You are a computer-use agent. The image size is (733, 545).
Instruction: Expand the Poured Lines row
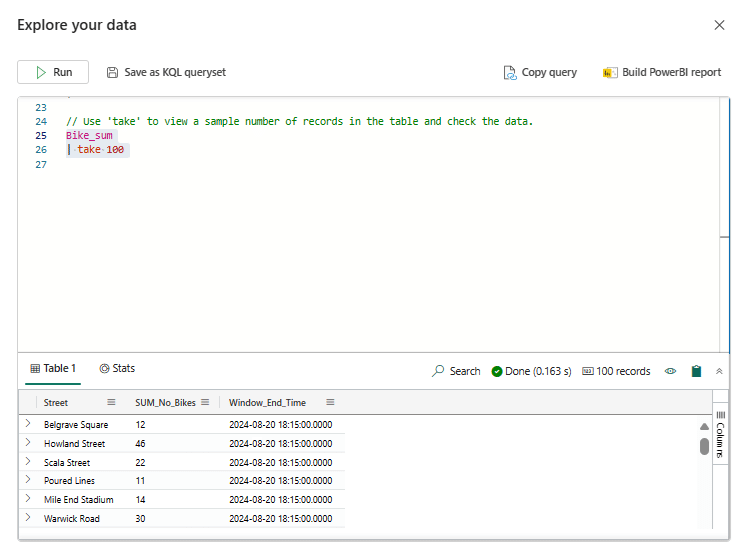[28, 480]
